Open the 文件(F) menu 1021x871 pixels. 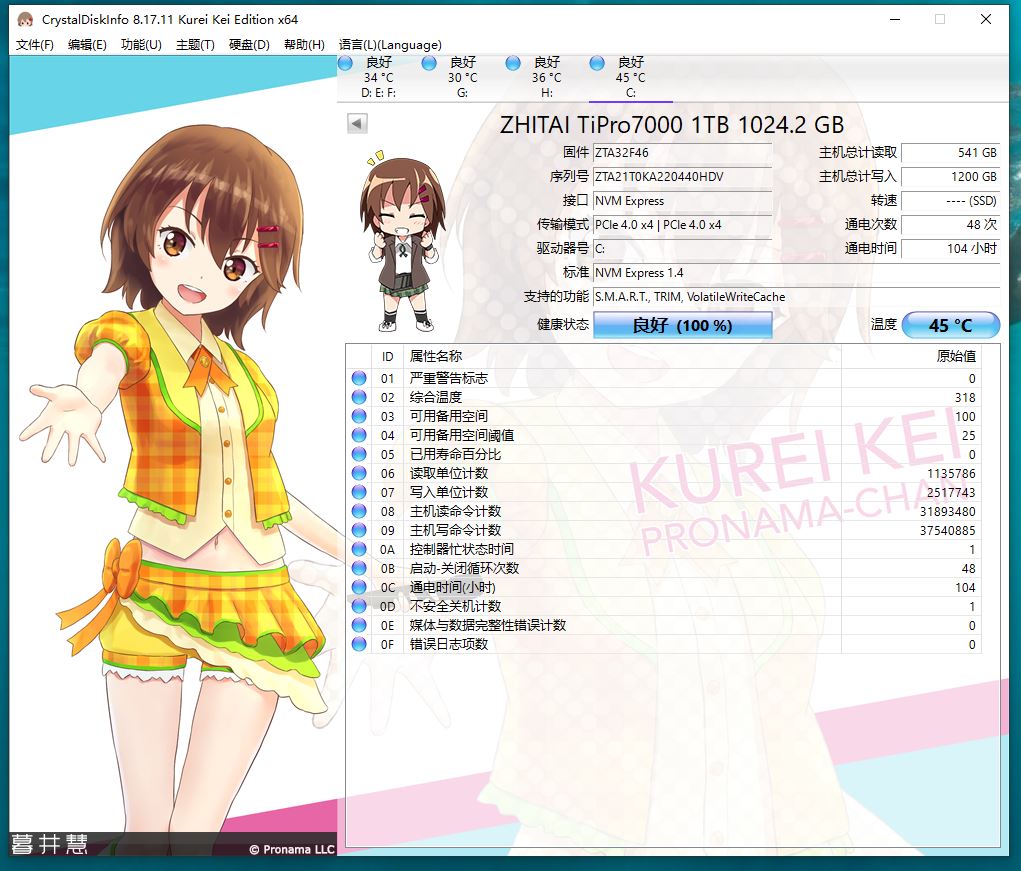pyautogui.click(x=35, y=44)
